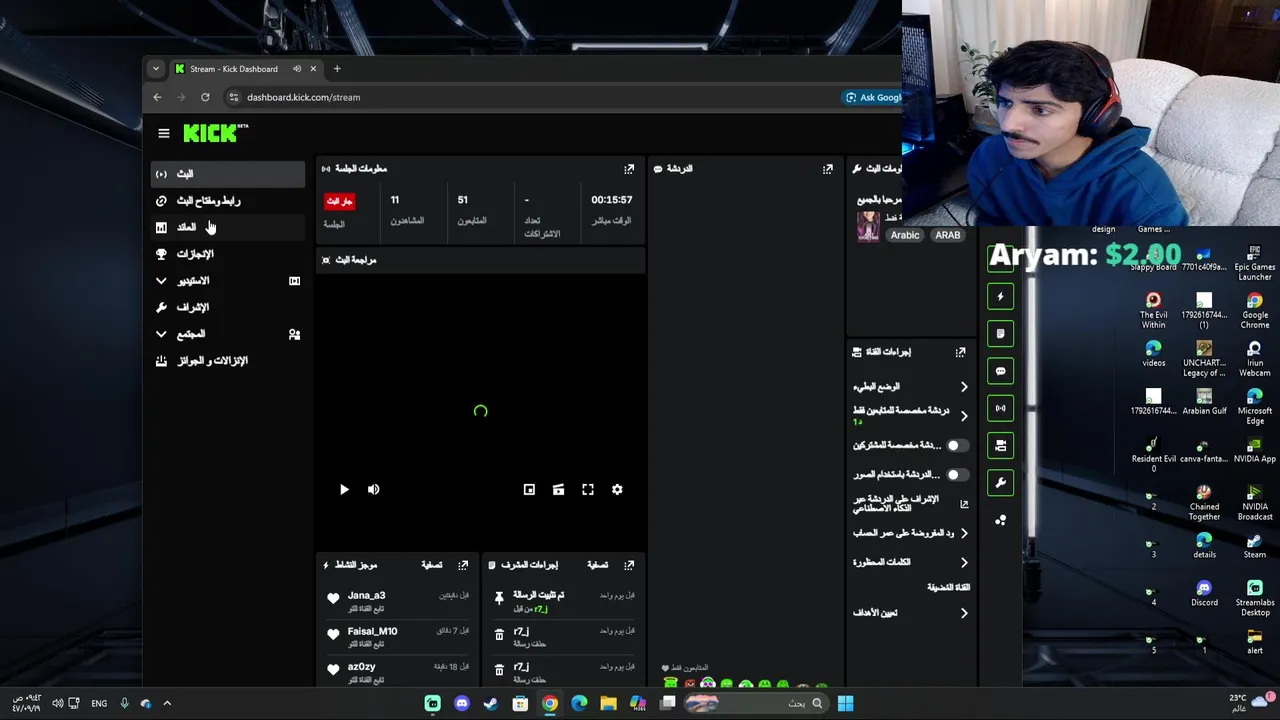Open the الوضع البطيء chevron
This screenshot has width=1280, height=720.
pyautogui.click(x=964, y=387)
